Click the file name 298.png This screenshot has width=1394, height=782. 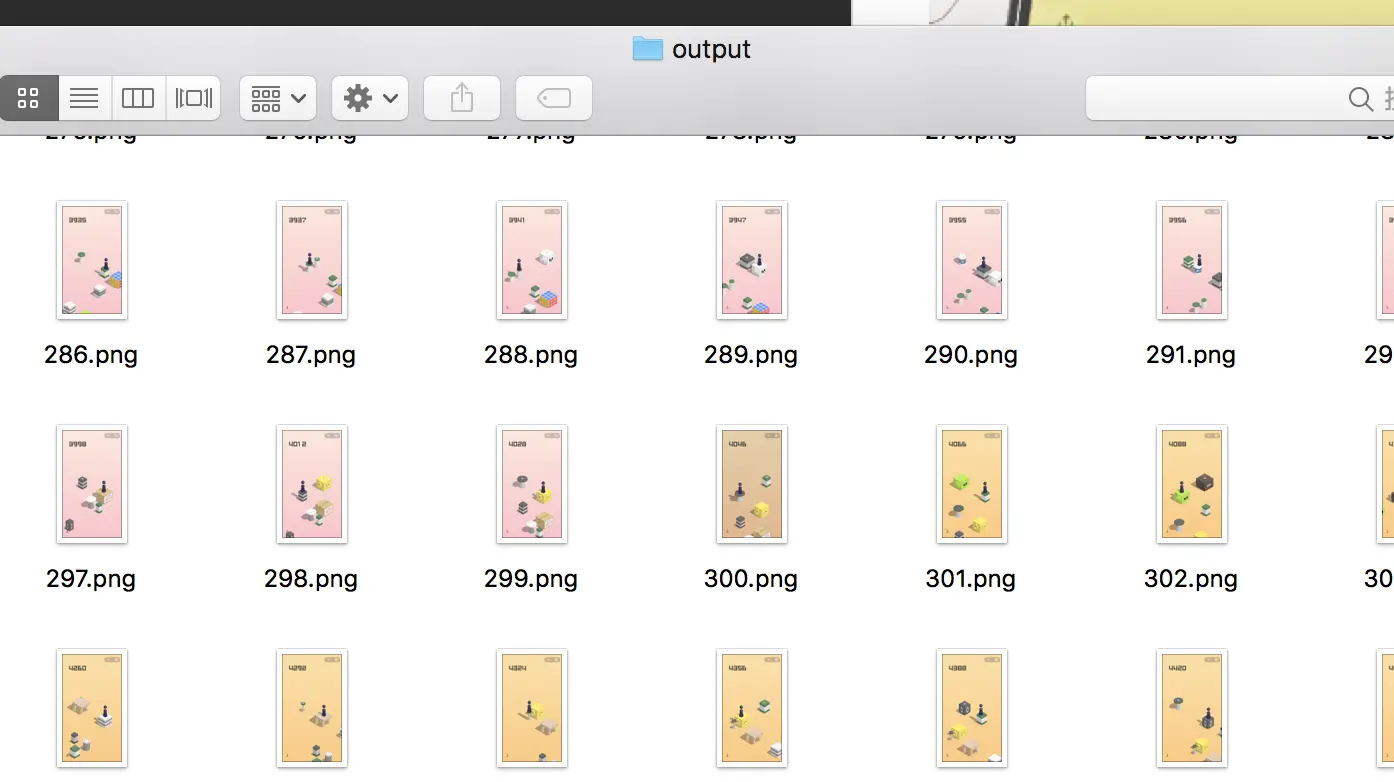(311, 579)
